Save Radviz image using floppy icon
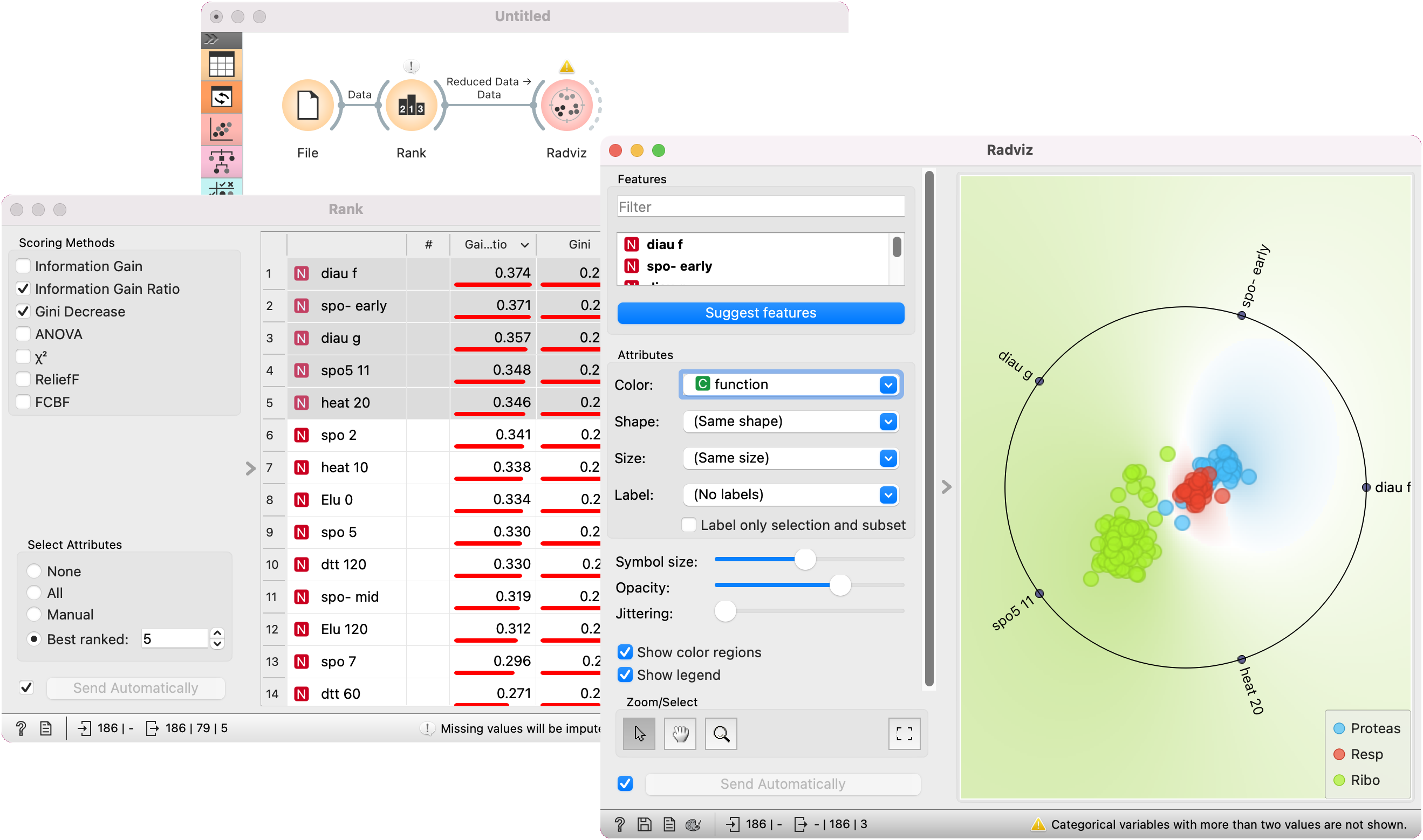Image resolution: width=1423 pixels, height=840 pixels. click(645, 824)
